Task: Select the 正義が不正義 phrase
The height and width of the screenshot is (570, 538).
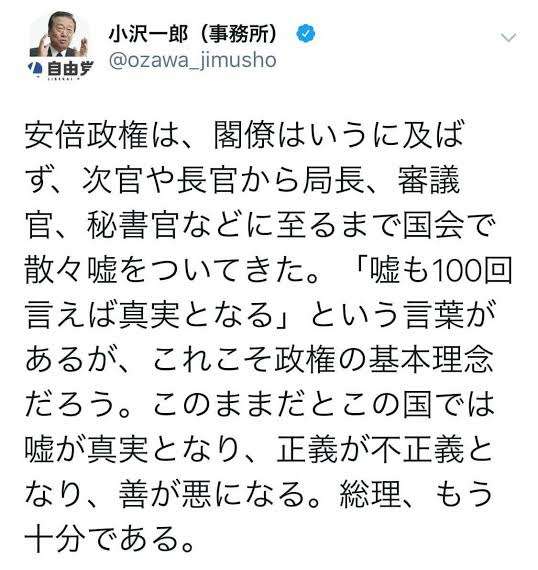Action: click(x=370, y=450)
